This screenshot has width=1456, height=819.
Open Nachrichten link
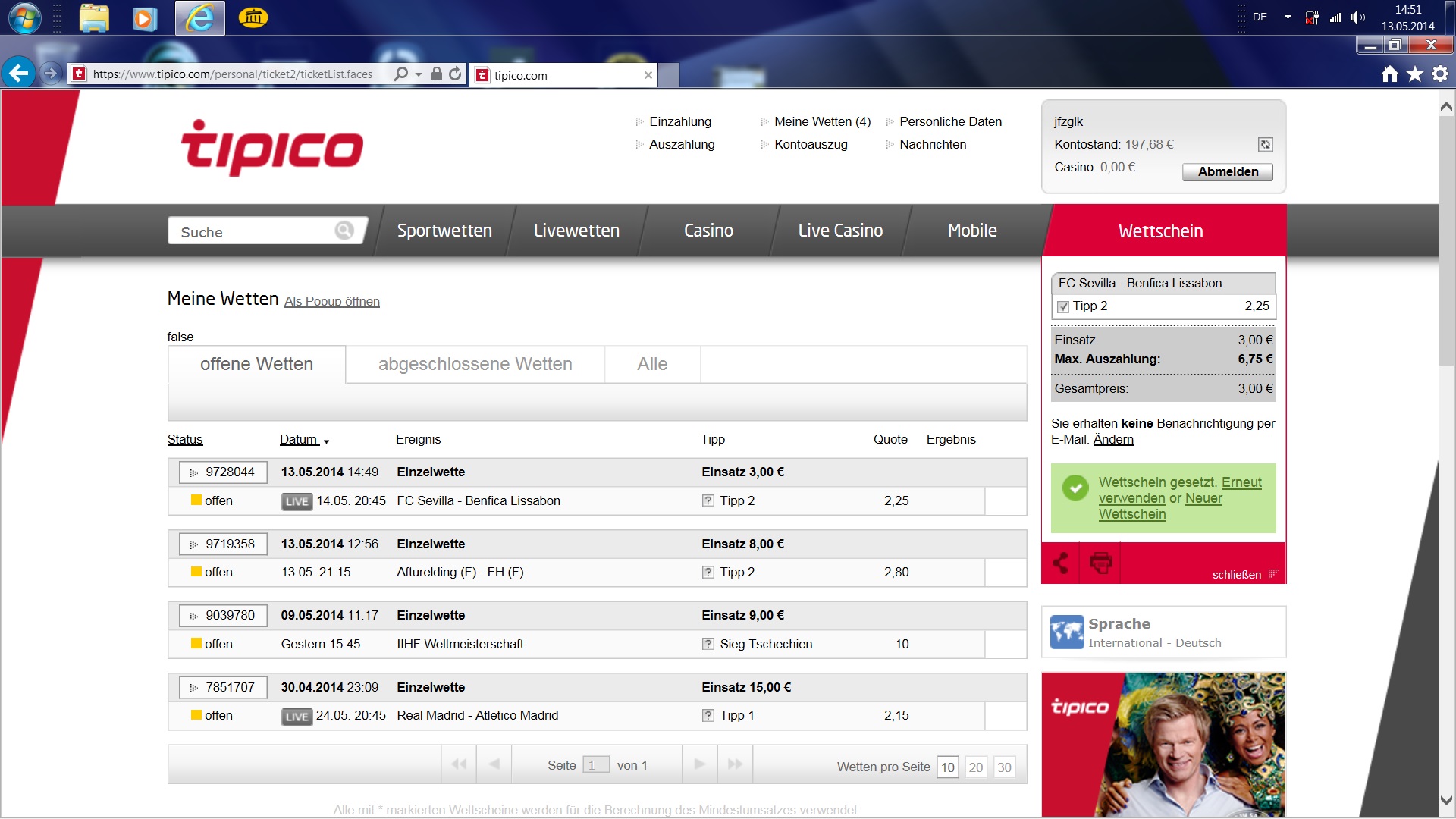coord(933,144)
